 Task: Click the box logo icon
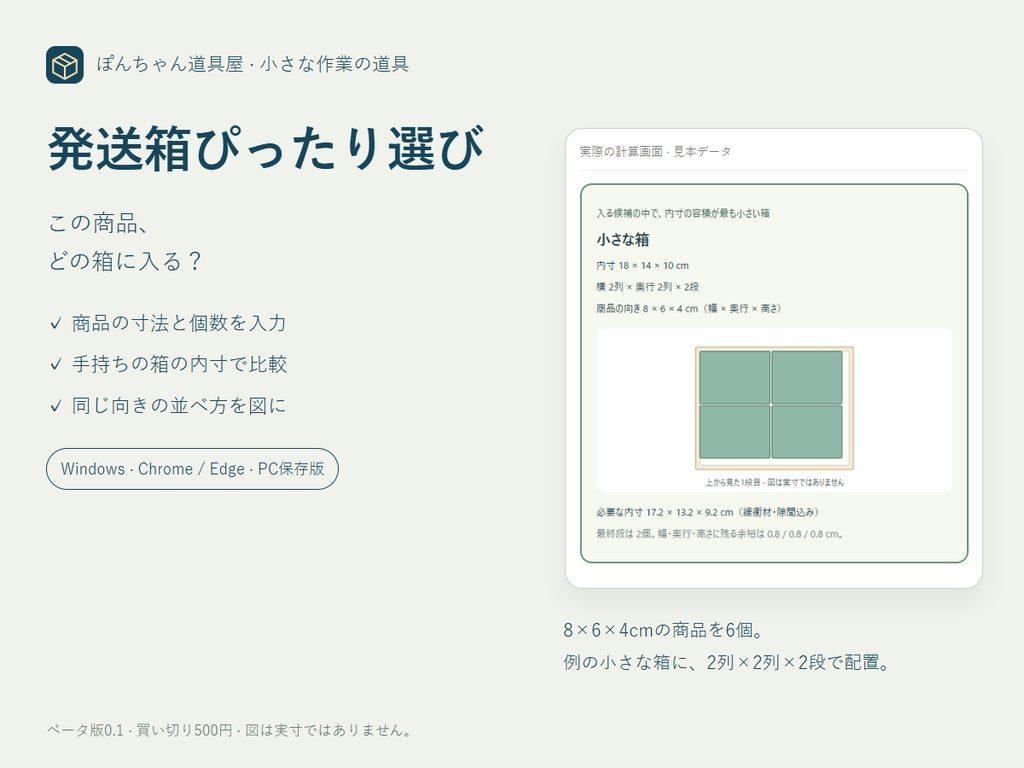(x=65, y=65)
